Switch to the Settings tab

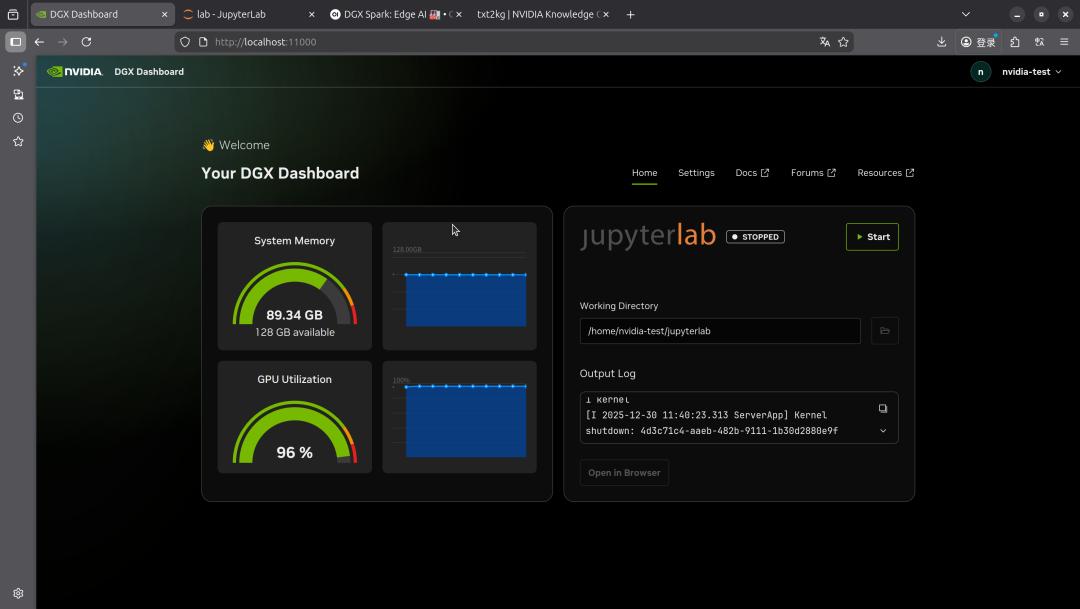click(696, 173)
